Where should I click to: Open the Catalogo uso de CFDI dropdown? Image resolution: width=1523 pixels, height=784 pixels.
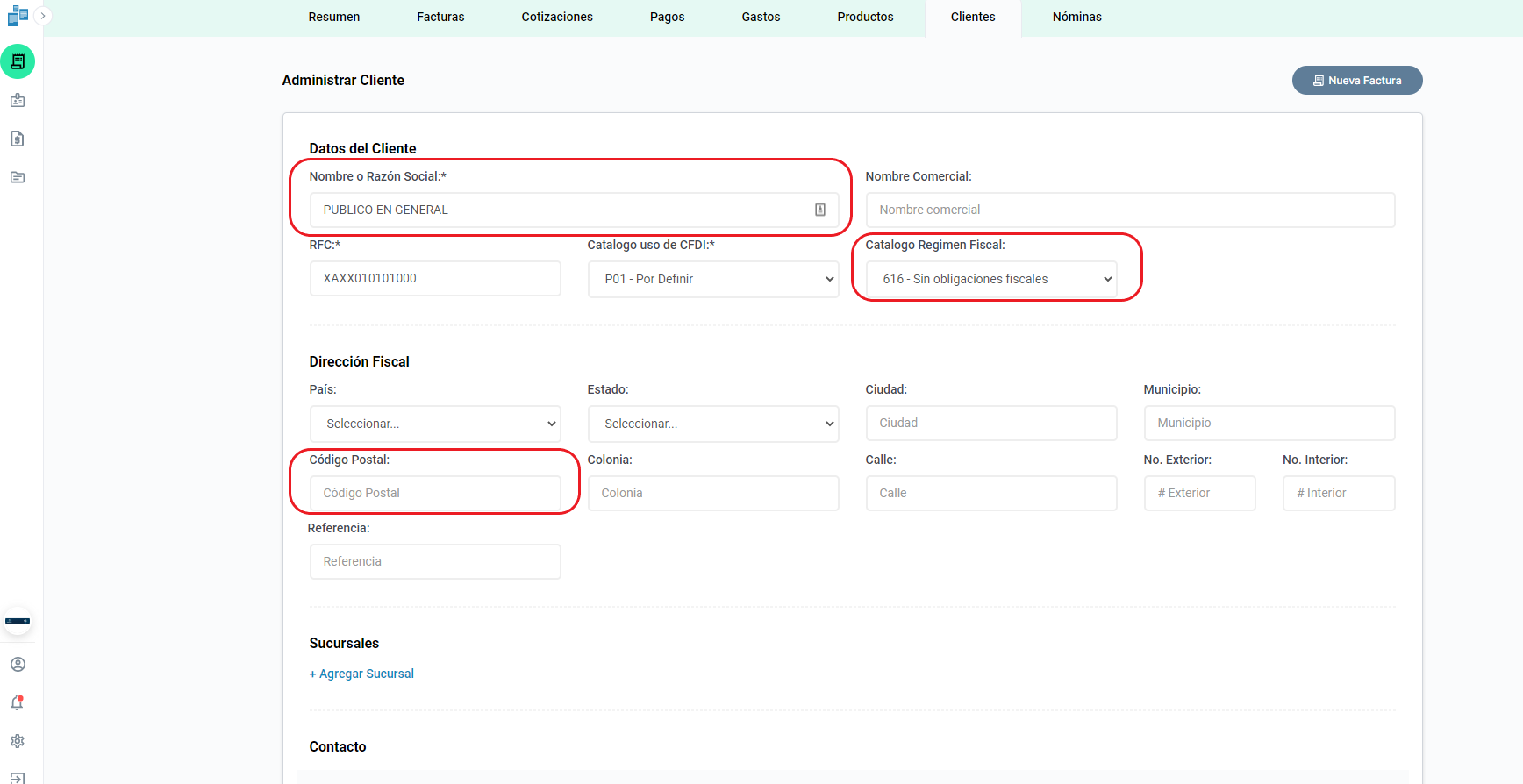coord(713,279)
